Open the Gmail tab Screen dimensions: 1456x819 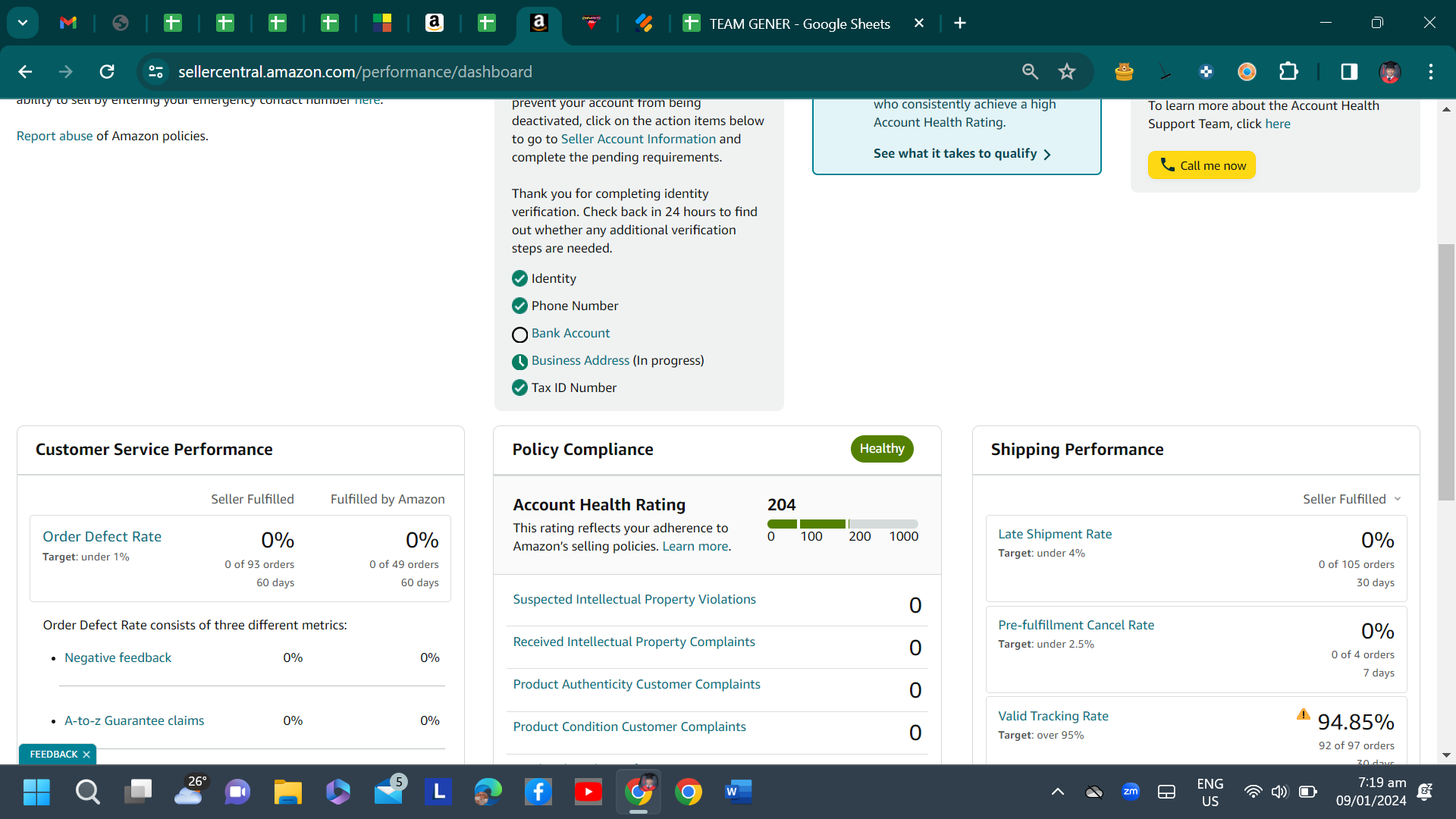(x=68, y=23)
